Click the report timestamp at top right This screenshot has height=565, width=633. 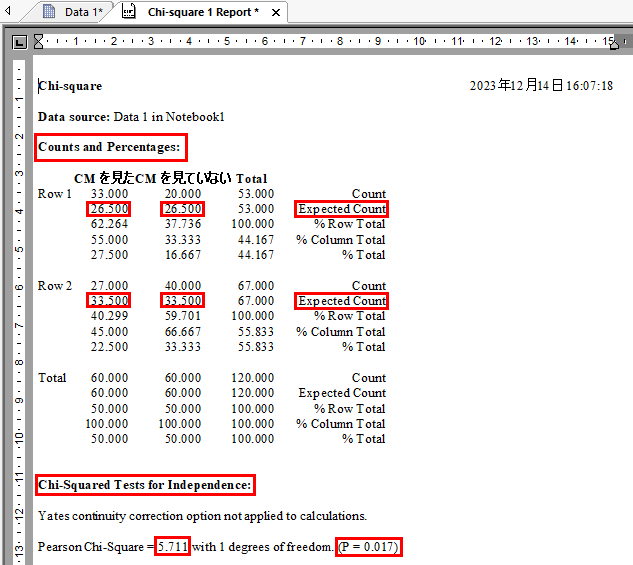pos(541,86)
